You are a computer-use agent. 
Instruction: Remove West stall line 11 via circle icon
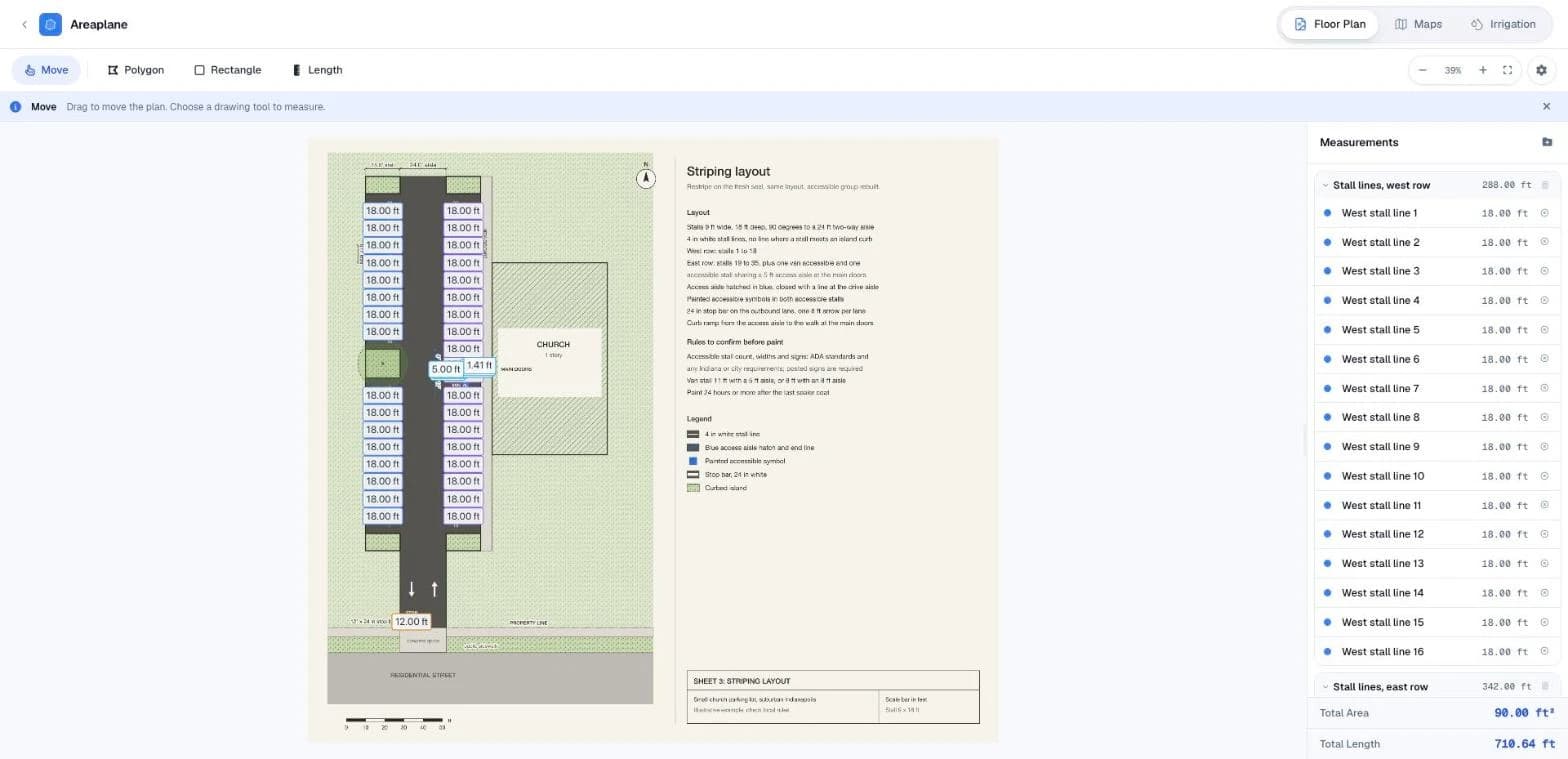click(1544, 505)
